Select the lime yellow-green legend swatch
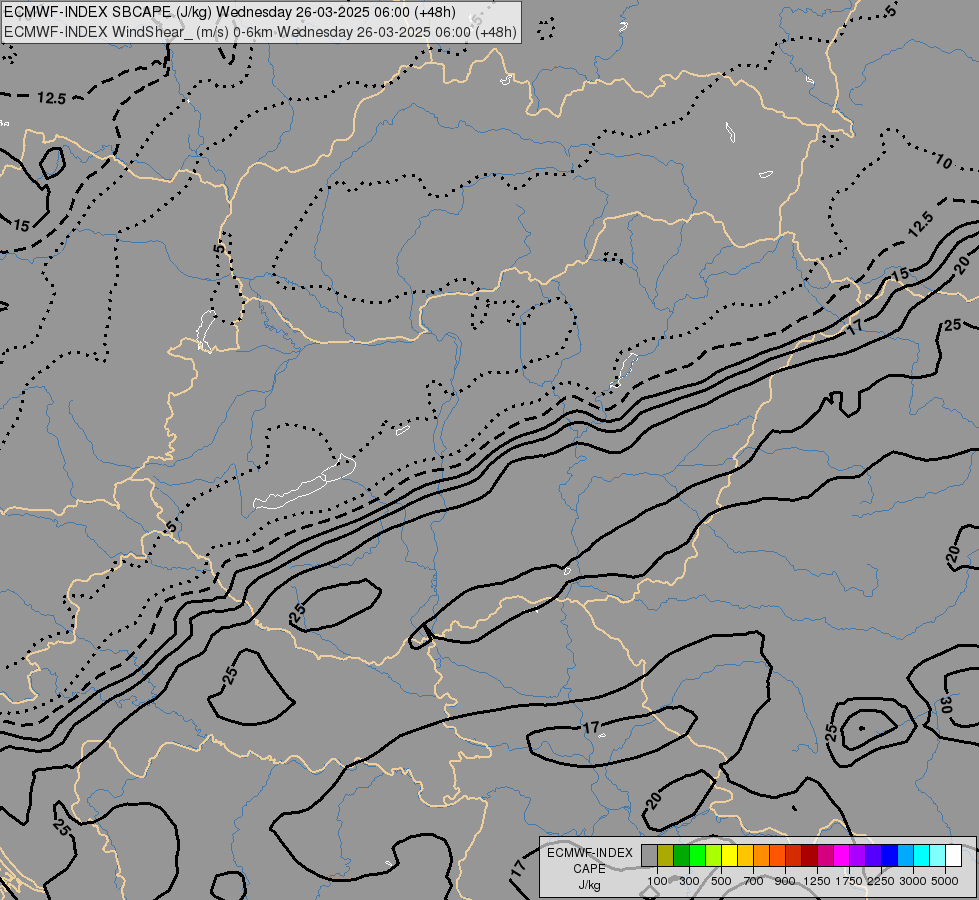The height and width of the screenshot is (900, 979). coord(714,856)
